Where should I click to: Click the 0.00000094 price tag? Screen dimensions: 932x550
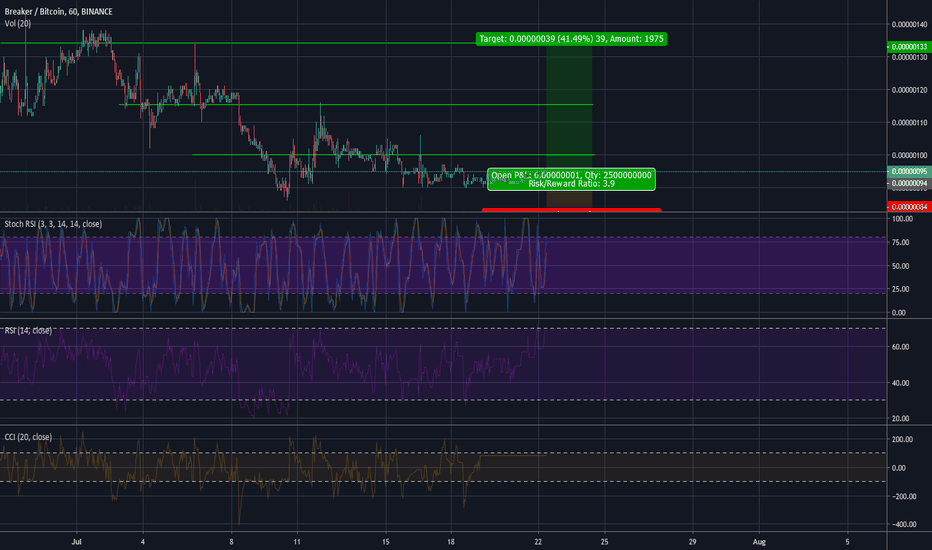pyautogui.click(x=909, y=183)
